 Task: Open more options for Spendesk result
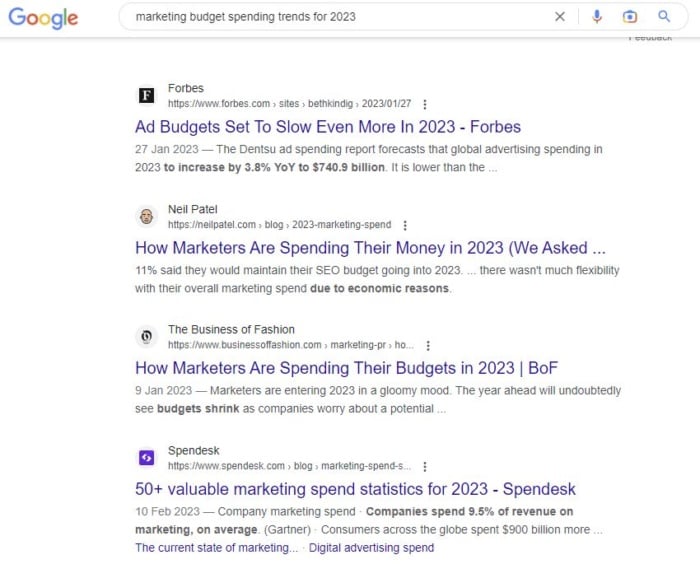pyautogui.click(x=425, y=466)
